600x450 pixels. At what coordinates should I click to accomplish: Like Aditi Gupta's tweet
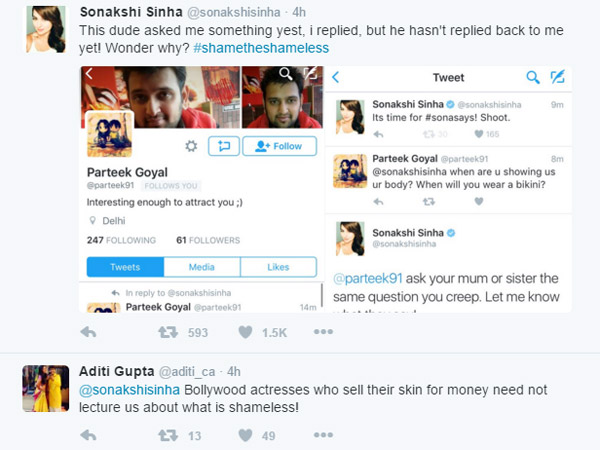tap(244, 435)
